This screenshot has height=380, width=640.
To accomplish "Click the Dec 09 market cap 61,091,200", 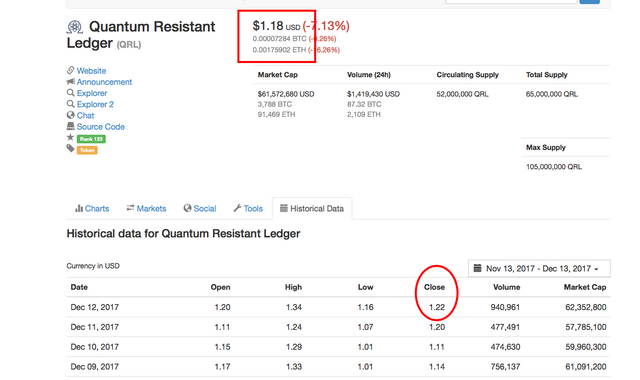I will (586, 367).
